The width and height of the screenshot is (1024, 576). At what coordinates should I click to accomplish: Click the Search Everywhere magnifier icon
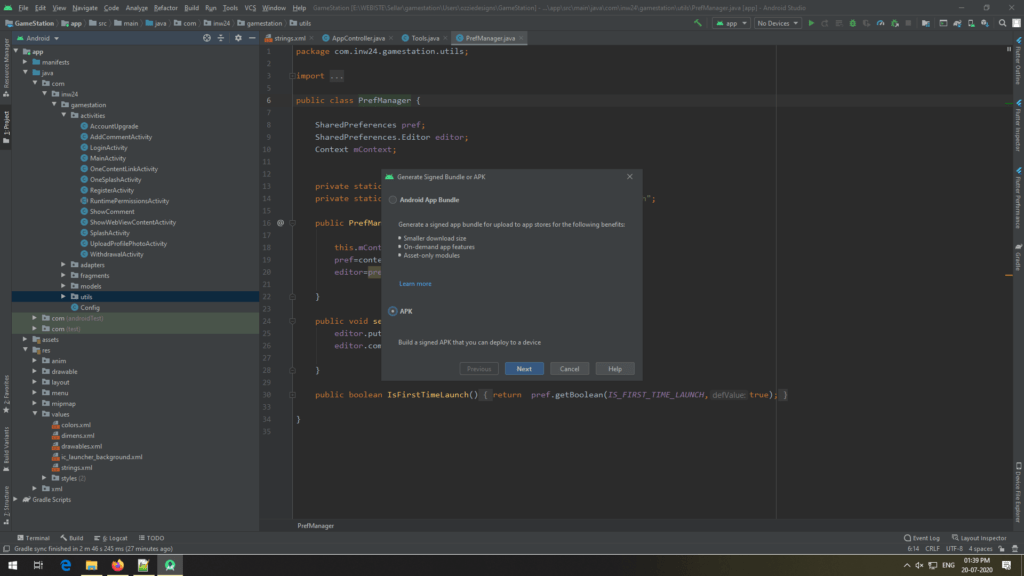1002,24
